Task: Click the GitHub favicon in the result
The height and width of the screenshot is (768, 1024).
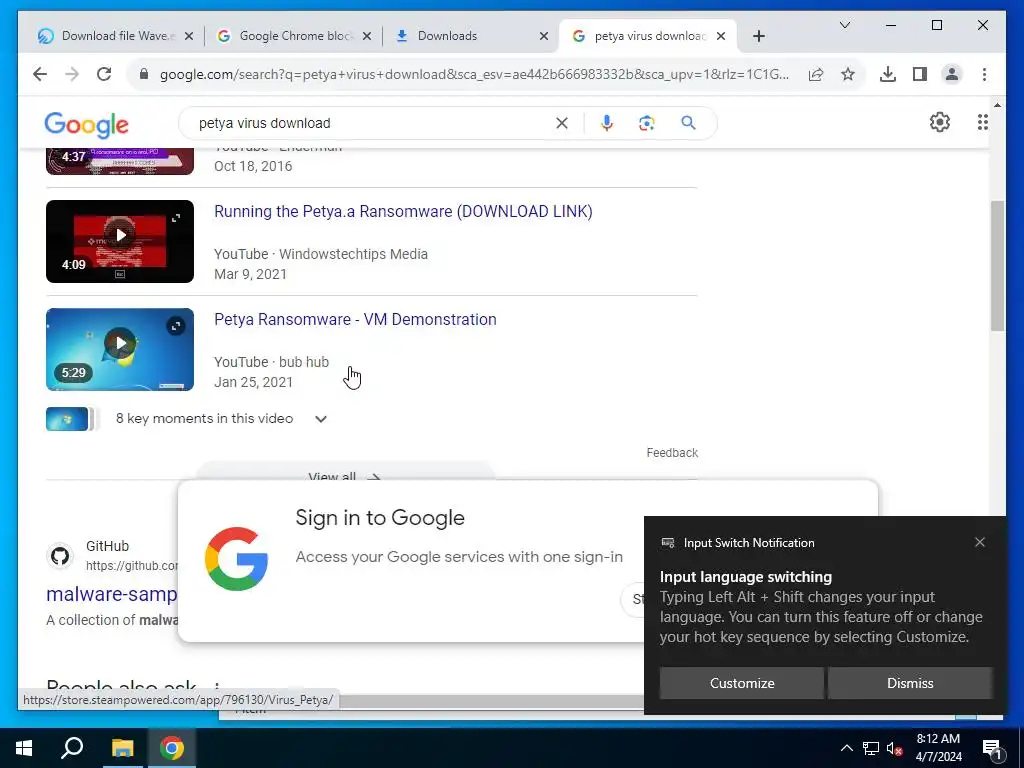Action: point(60,556)
